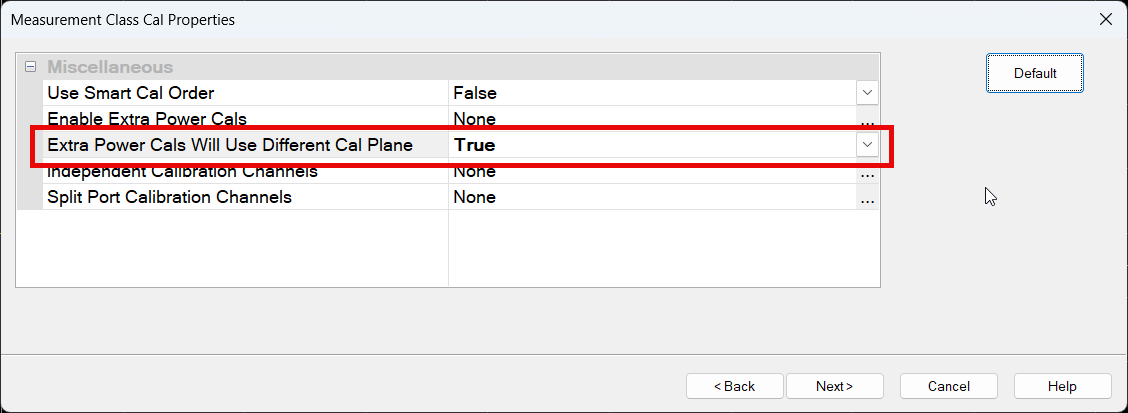Click the True value of Different Cal Plane

coord(474,145)
